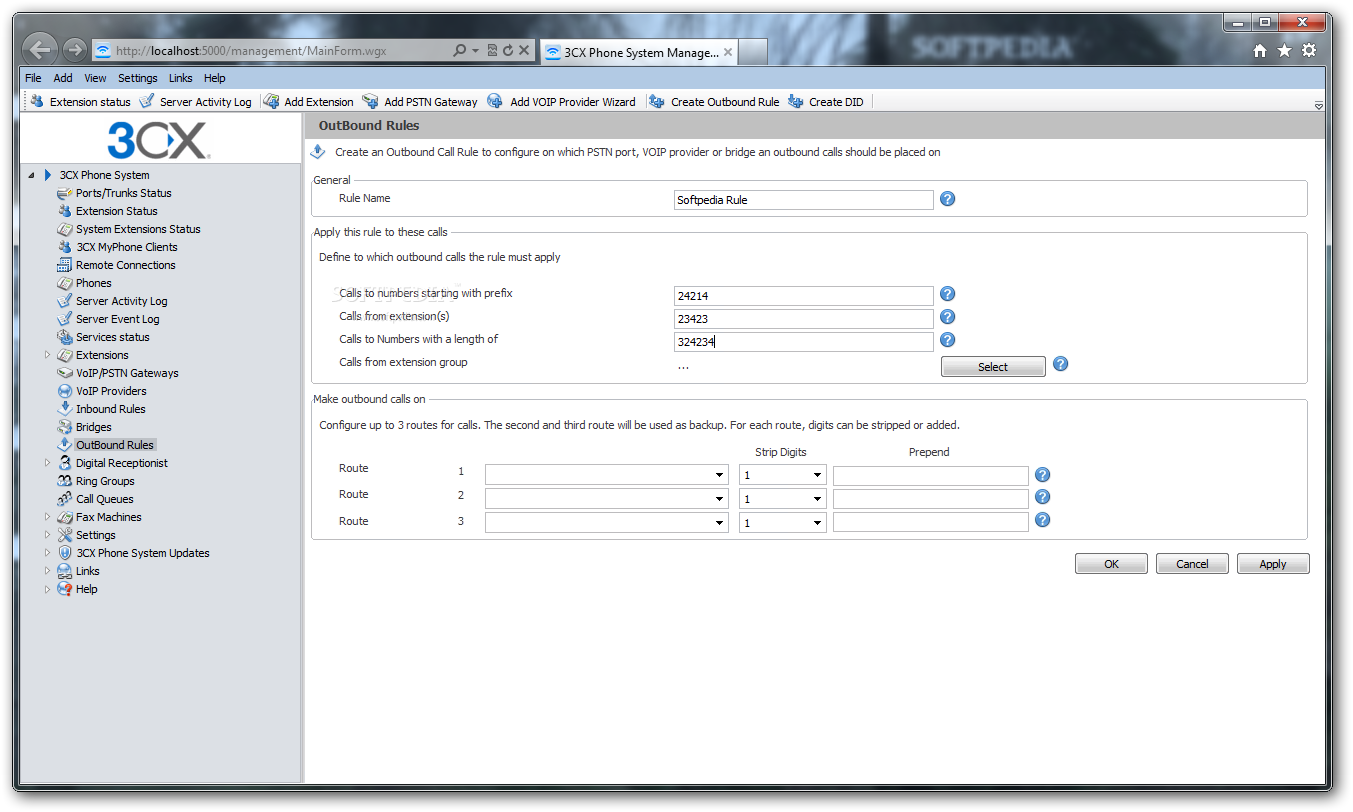Switch to 3CX Phone System Management tab
The width and height of the screenshot is (1353, 812).
[640, 52]
